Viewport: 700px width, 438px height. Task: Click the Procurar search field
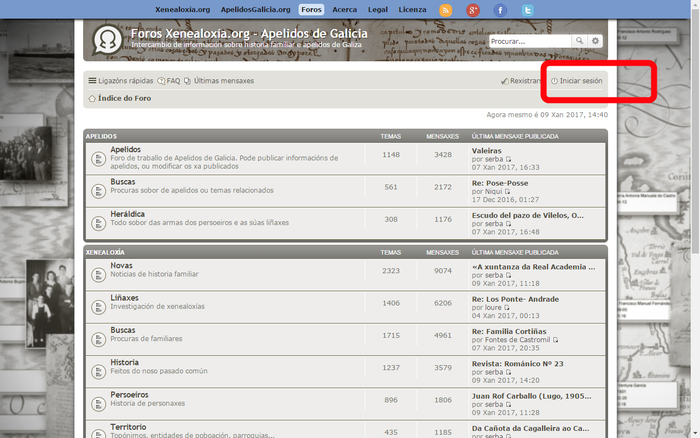[x=529, y=41]
